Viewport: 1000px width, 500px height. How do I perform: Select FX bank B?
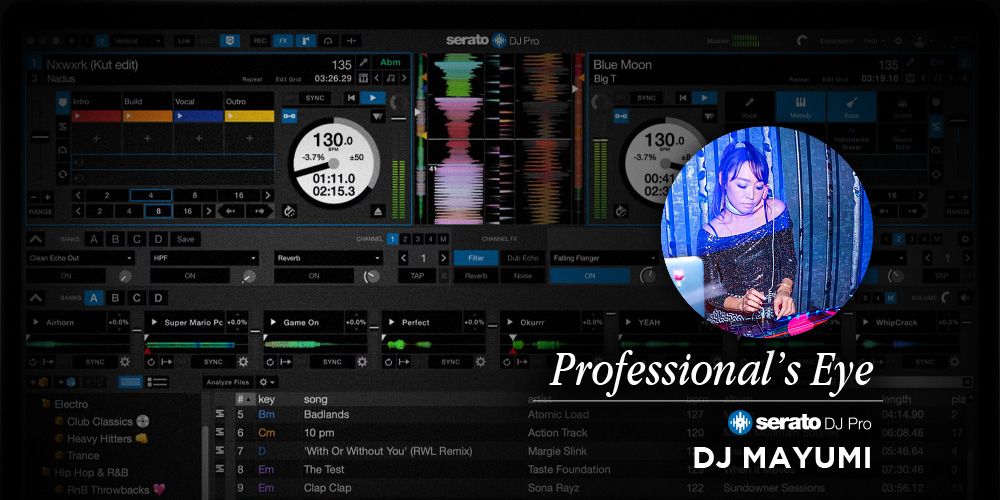tap(115, 239)
